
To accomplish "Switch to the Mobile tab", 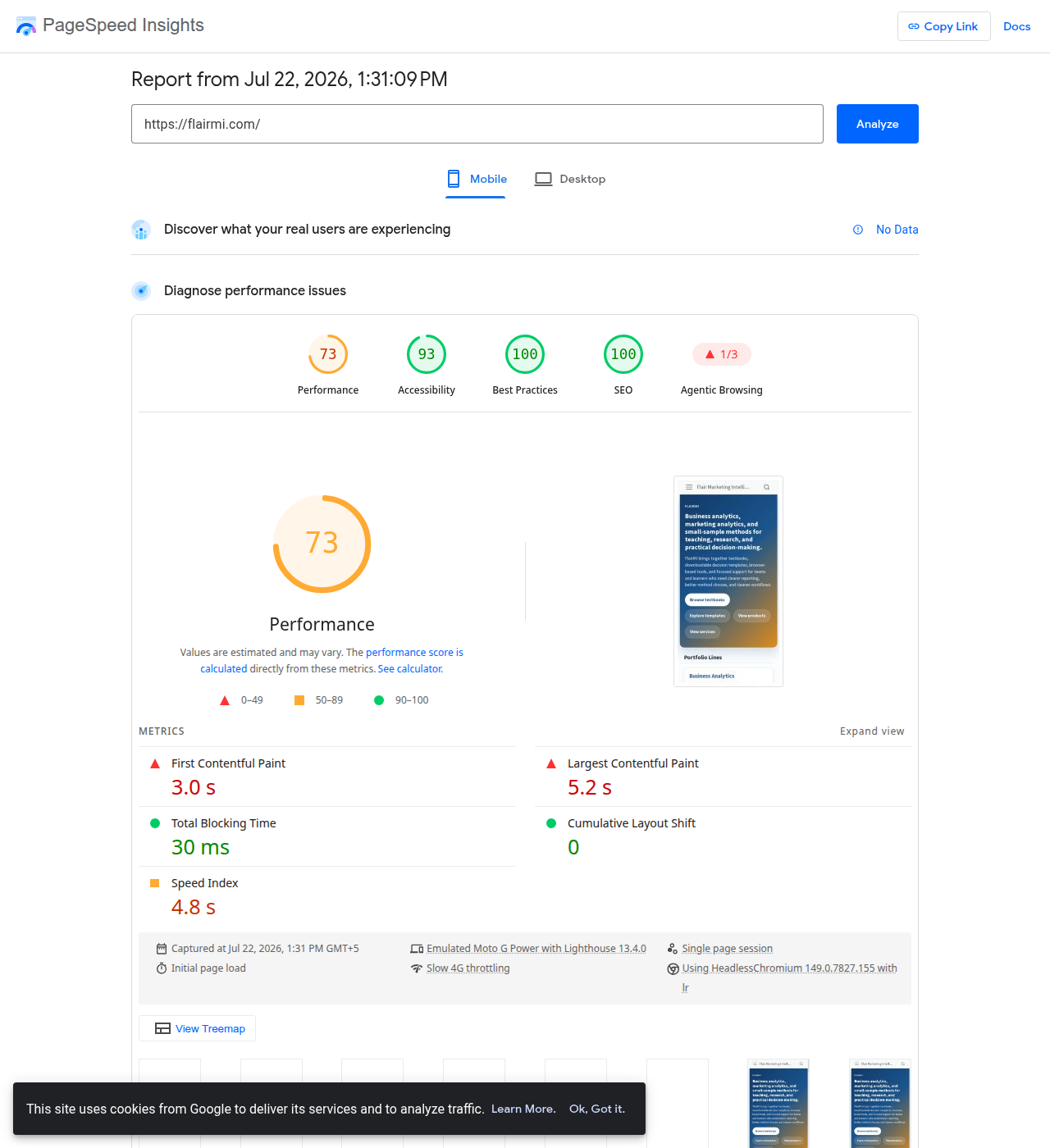I will point(476,179).
